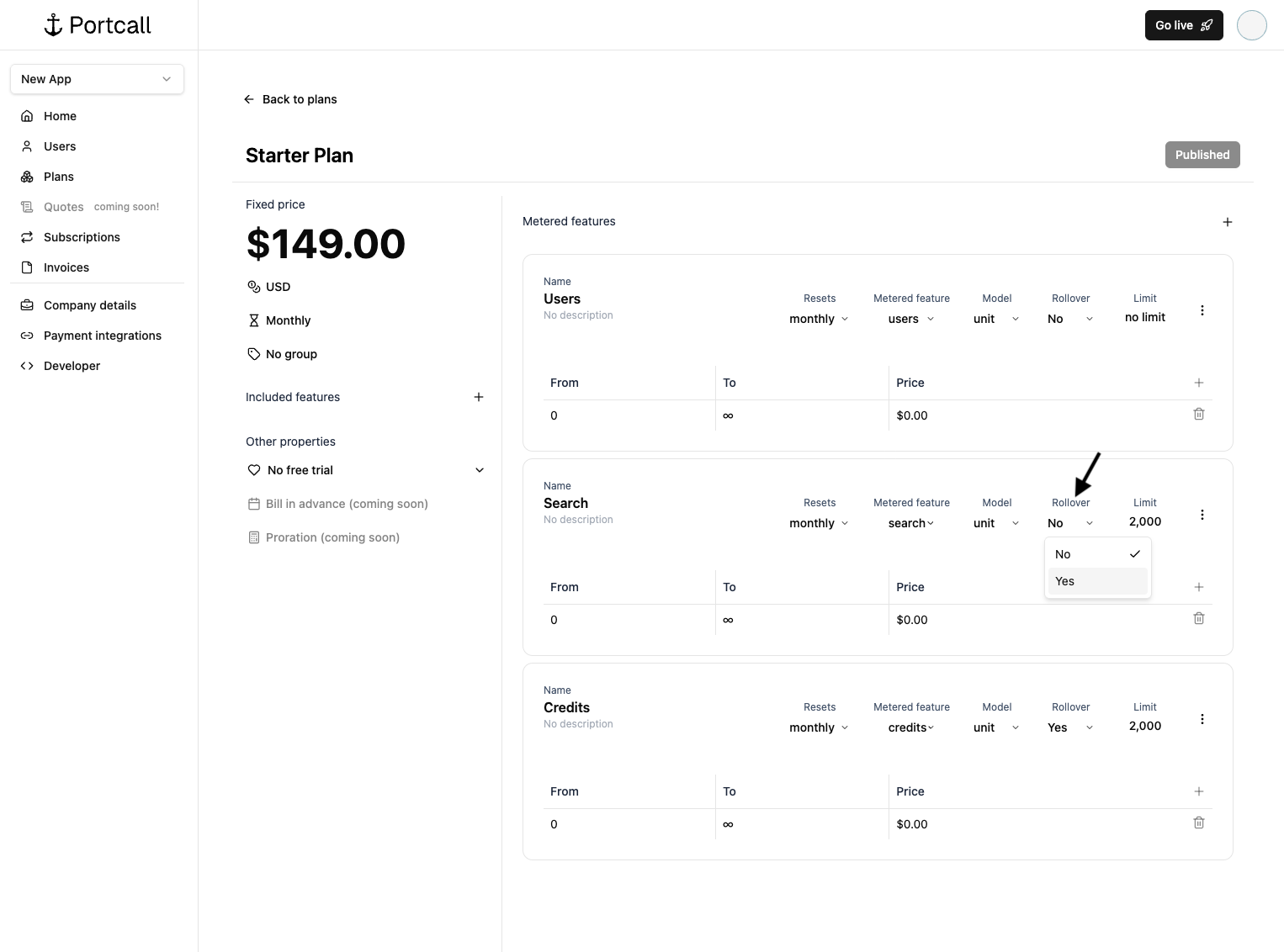The height and width of the screenshot is (952, 1284).
Task: Delete the Credits pricing tier row
Action: click(1198, 822)
